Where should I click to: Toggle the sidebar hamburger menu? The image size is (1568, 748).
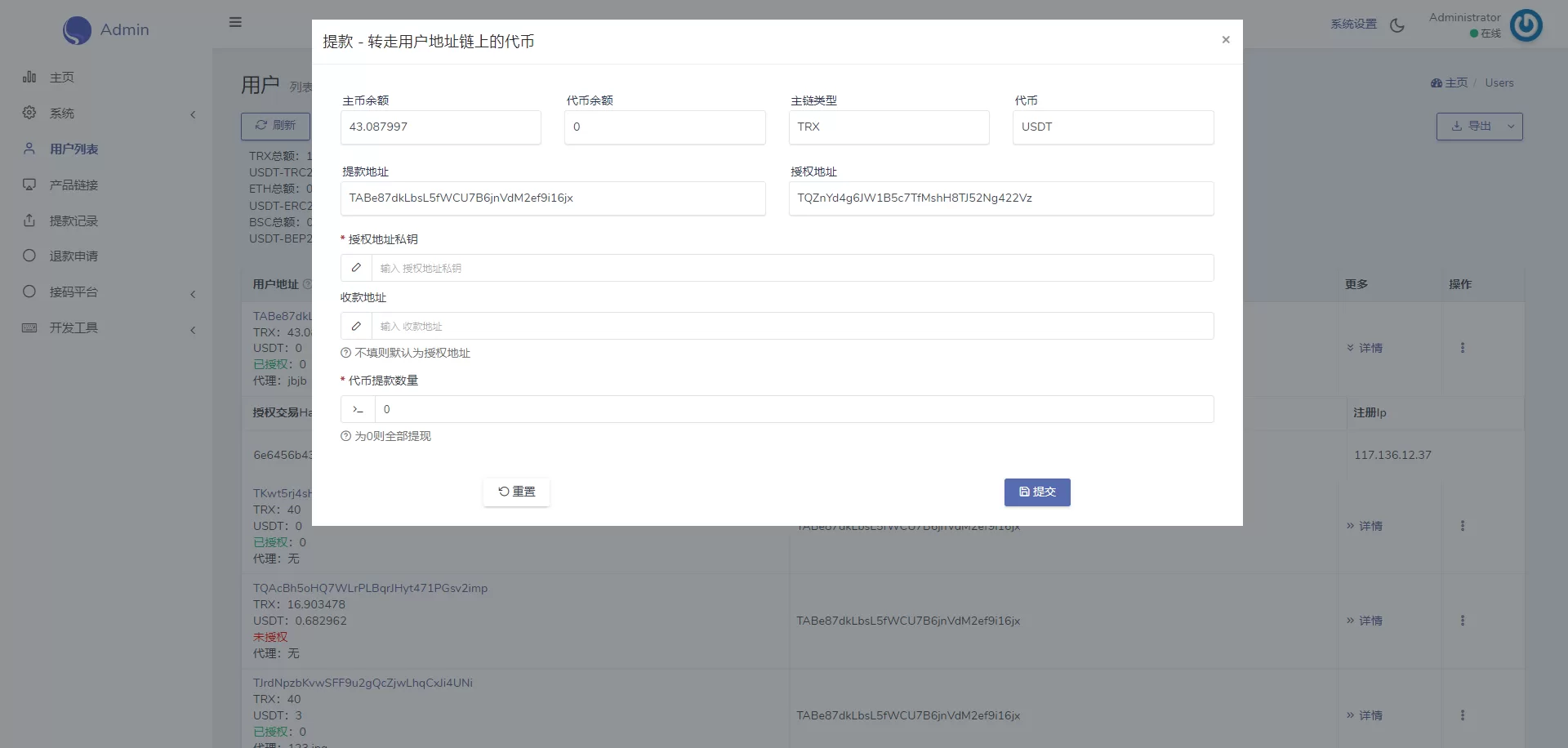pos(235,23)
